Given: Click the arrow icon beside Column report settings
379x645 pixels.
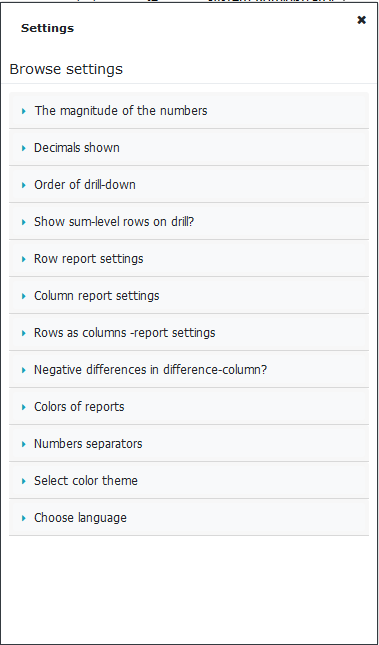Looking at the screenshot, I should (24, 296).
